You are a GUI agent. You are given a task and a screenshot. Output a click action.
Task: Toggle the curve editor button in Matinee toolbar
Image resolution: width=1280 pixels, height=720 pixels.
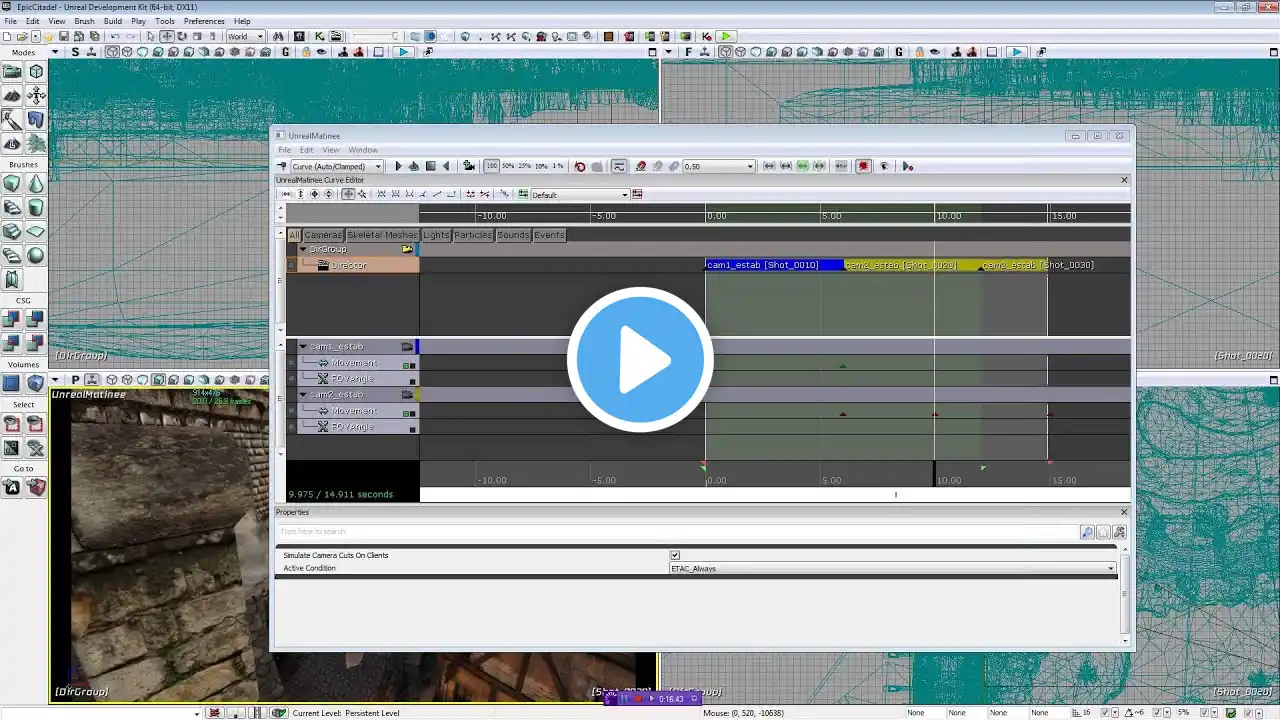point(619,166)
